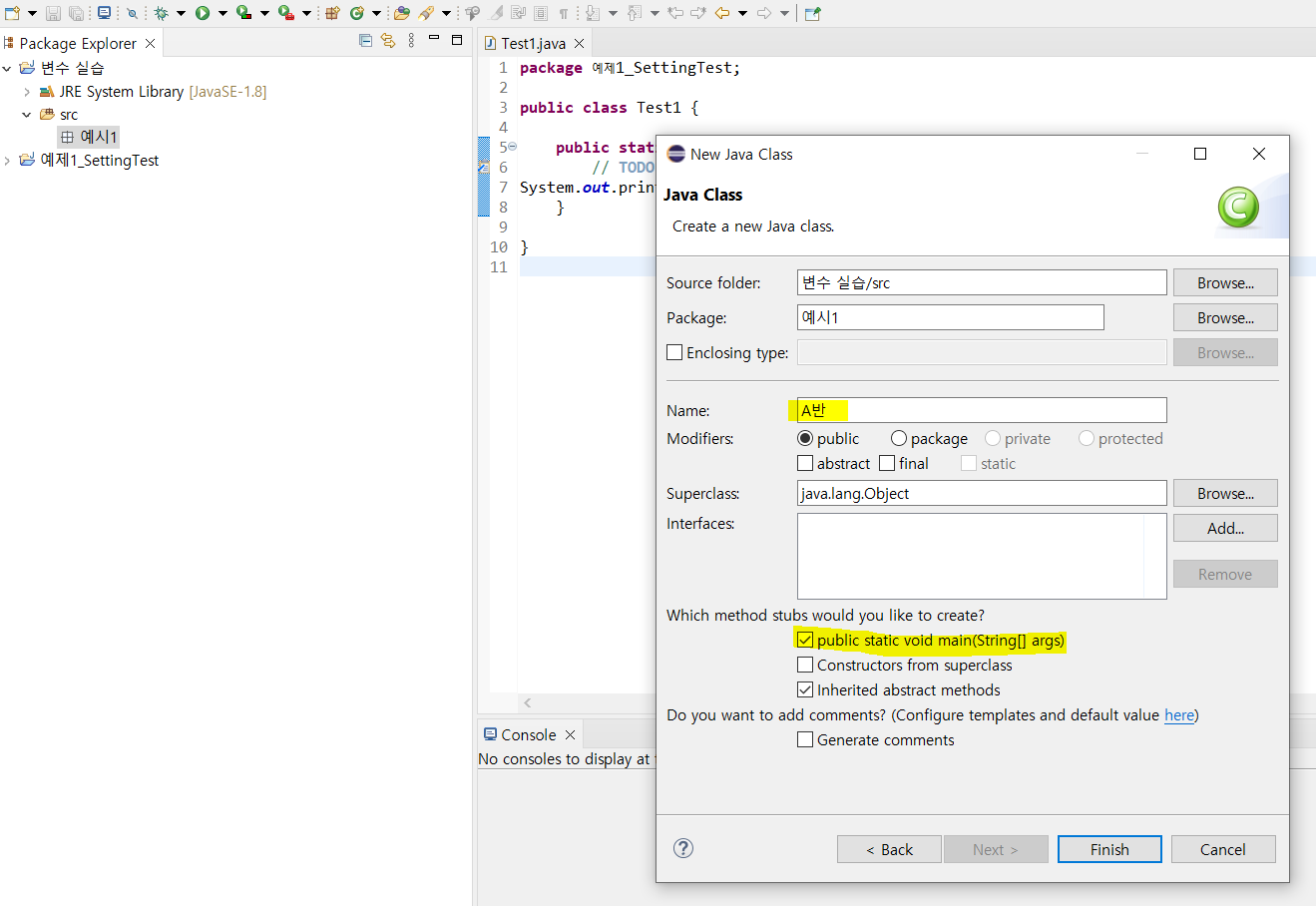The height and width of the screenshot is (906, 1316).
Task: Open the Debug dropdown arrow
Action: [x=181, y=13]
